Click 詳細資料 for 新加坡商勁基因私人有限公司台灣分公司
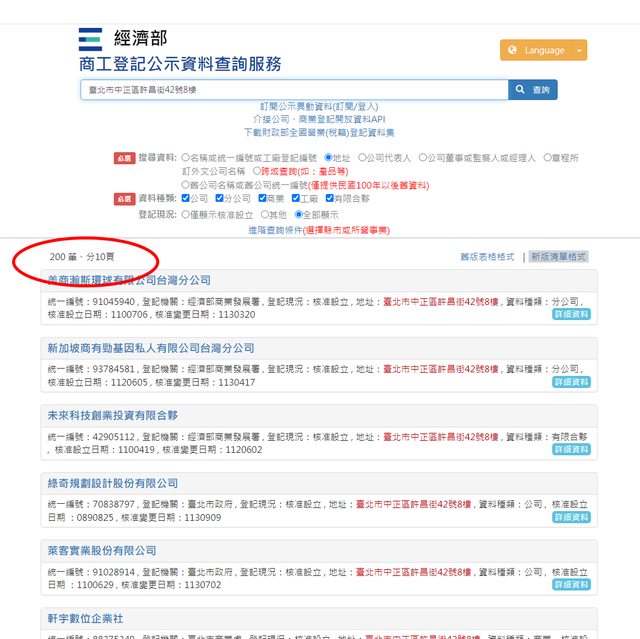 (571, 382)
